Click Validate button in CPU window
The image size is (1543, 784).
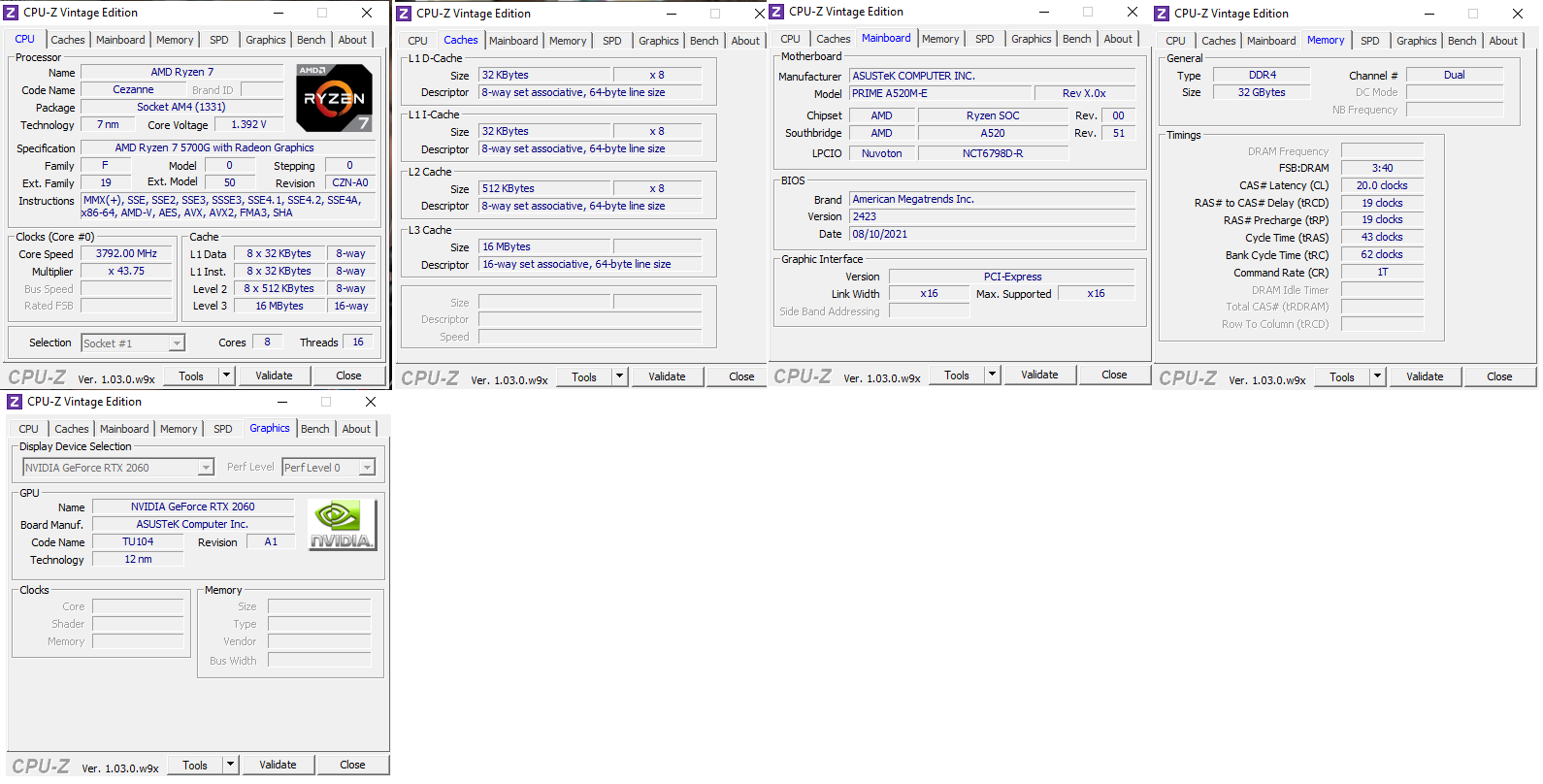click(274, 376)
